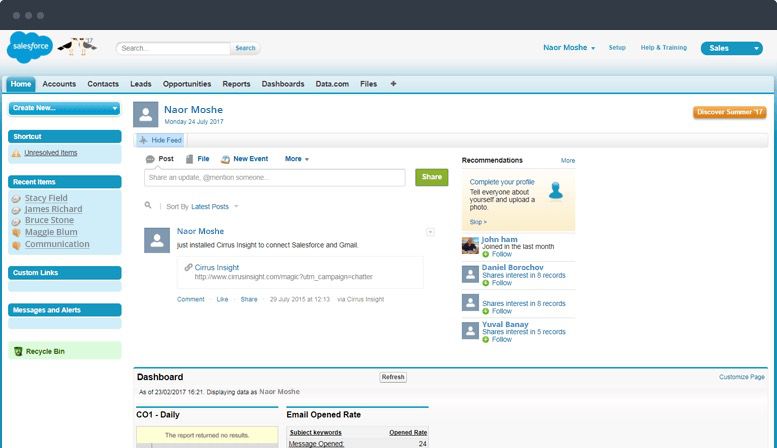Open the More publisher dropdown
The height and width of the screenshot is (448, 777).
tap(297, 159)
